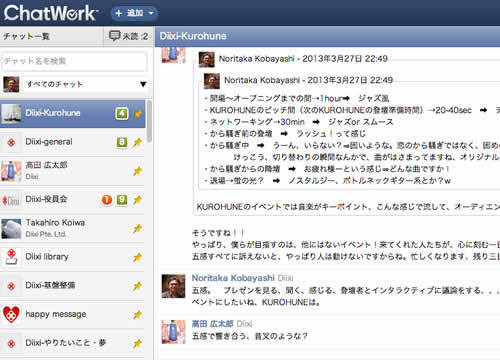This screenshot has width=500, height=360.
Task: Open chat with 高田 広太郎
Action: [73, 171]
